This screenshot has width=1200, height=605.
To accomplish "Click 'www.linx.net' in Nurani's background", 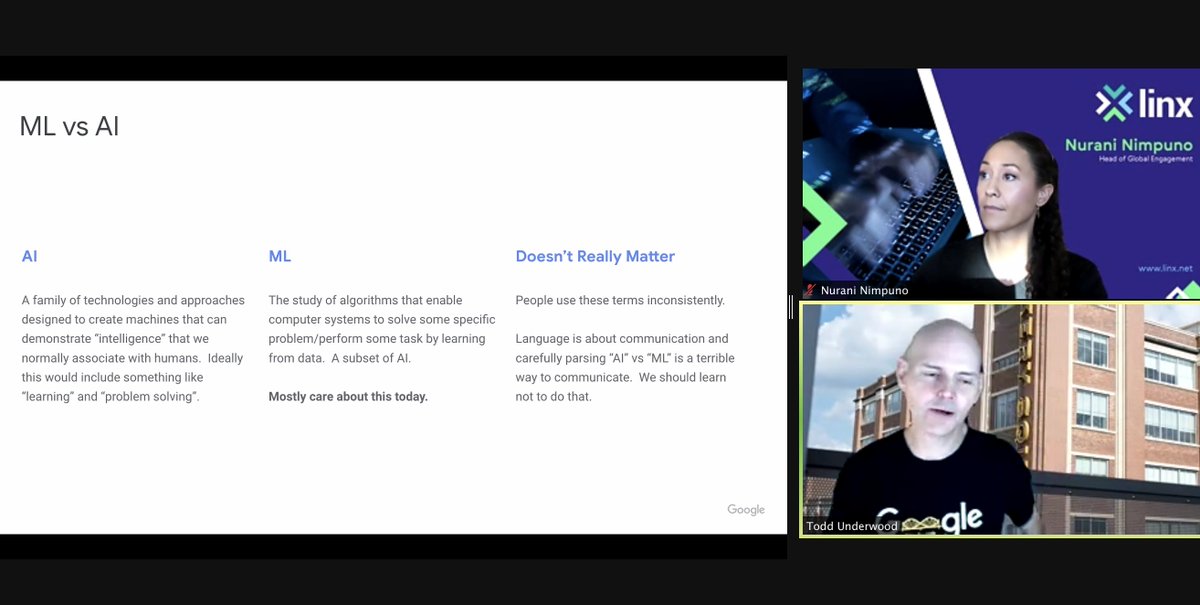I will pyautogui.click(x=1165, y=268).
